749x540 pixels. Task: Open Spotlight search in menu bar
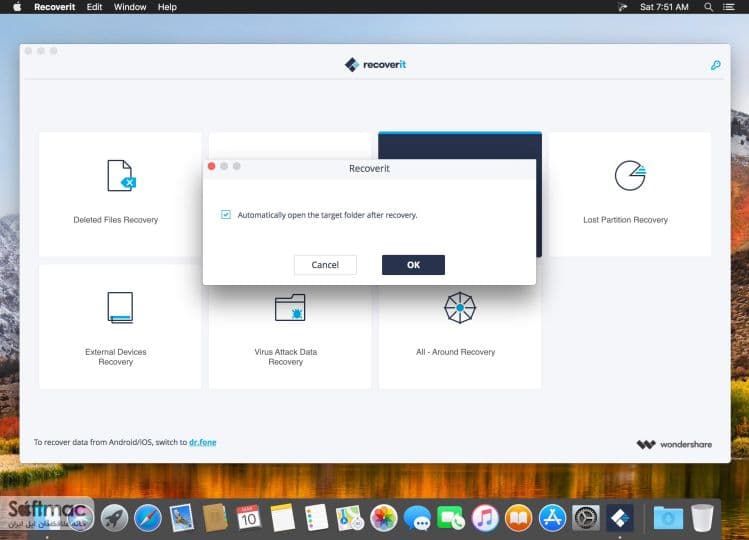708,7
